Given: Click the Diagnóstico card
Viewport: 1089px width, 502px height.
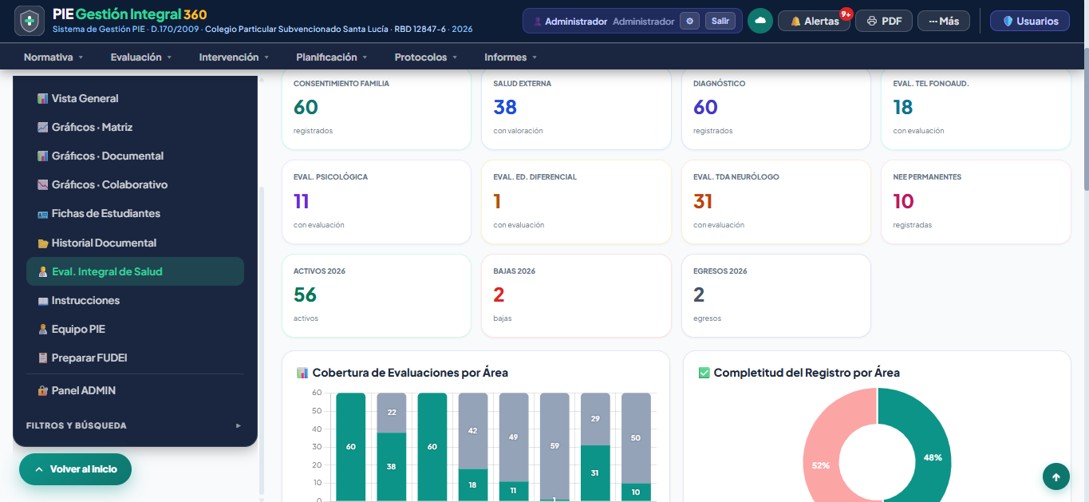Looking at the screenshot, I should click(x=776, y=109).
